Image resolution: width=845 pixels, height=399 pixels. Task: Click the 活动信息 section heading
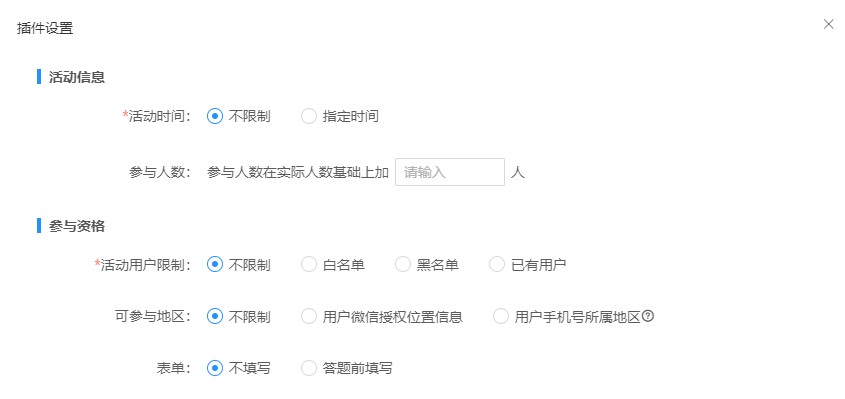pos(77,77)
